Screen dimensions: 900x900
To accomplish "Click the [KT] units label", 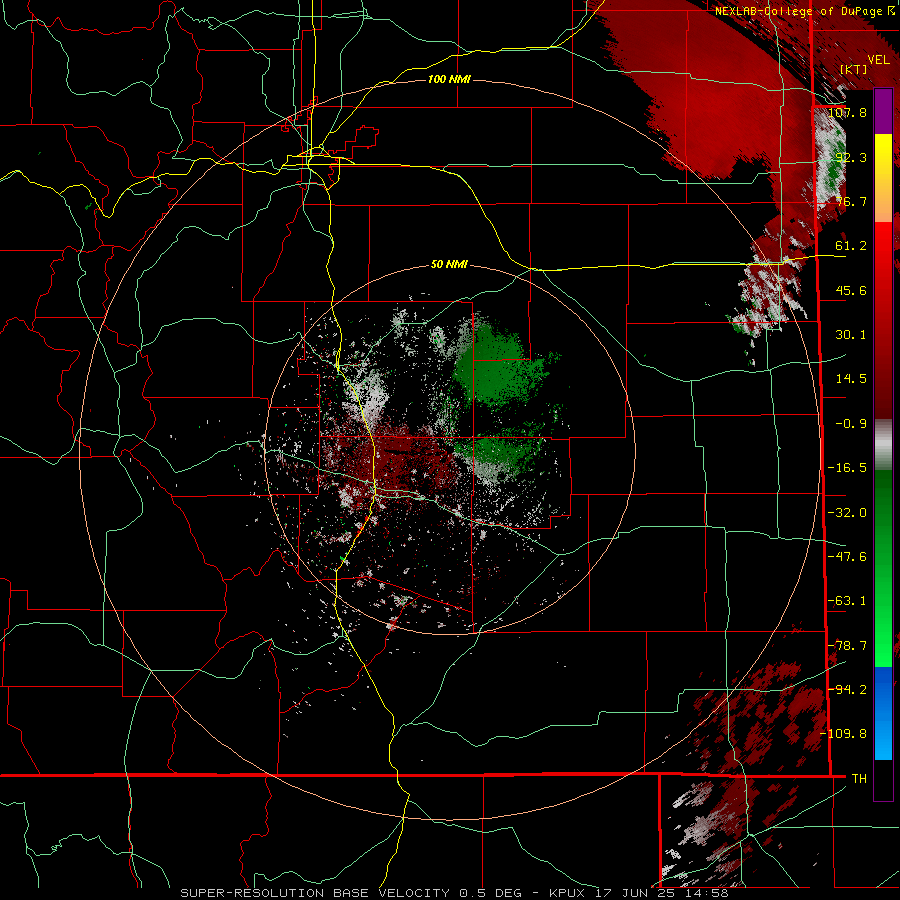I will [x=854, y=69].
